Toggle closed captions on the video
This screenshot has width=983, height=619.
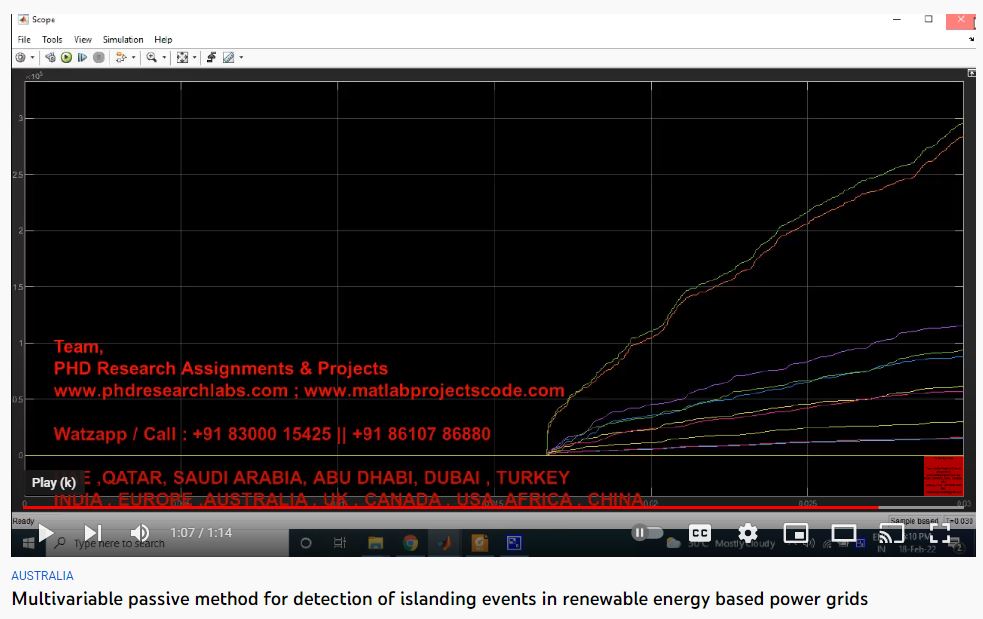(x=700, y=533)
